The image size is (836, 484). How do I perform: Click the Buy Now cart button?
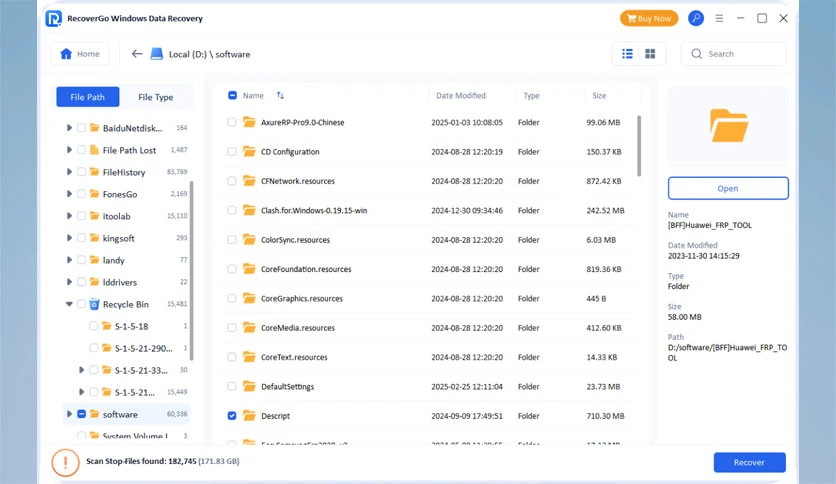[649, 18]
